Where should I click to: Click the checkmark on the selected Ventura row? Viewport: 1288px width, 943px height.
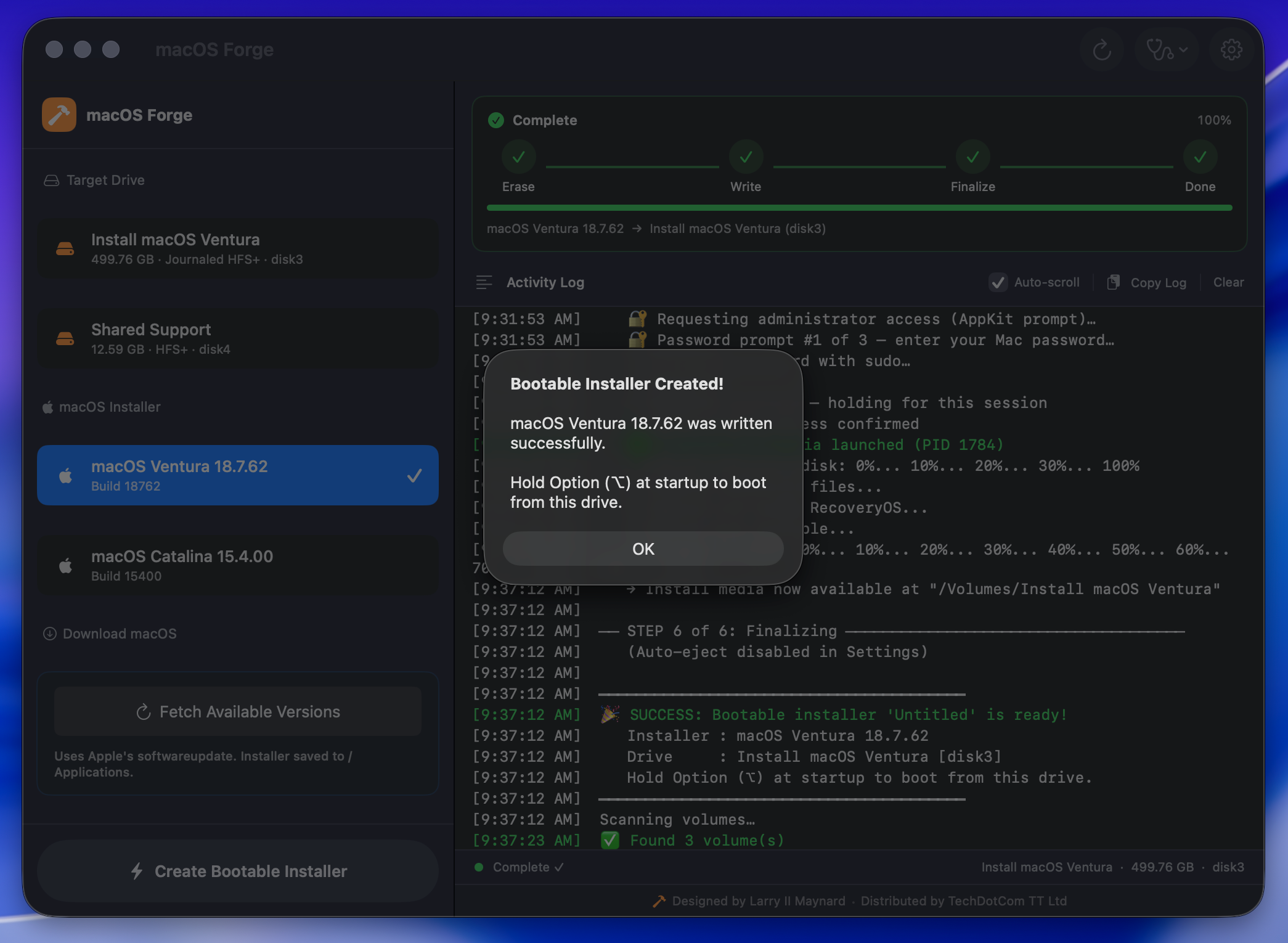[x=415, y=475]
